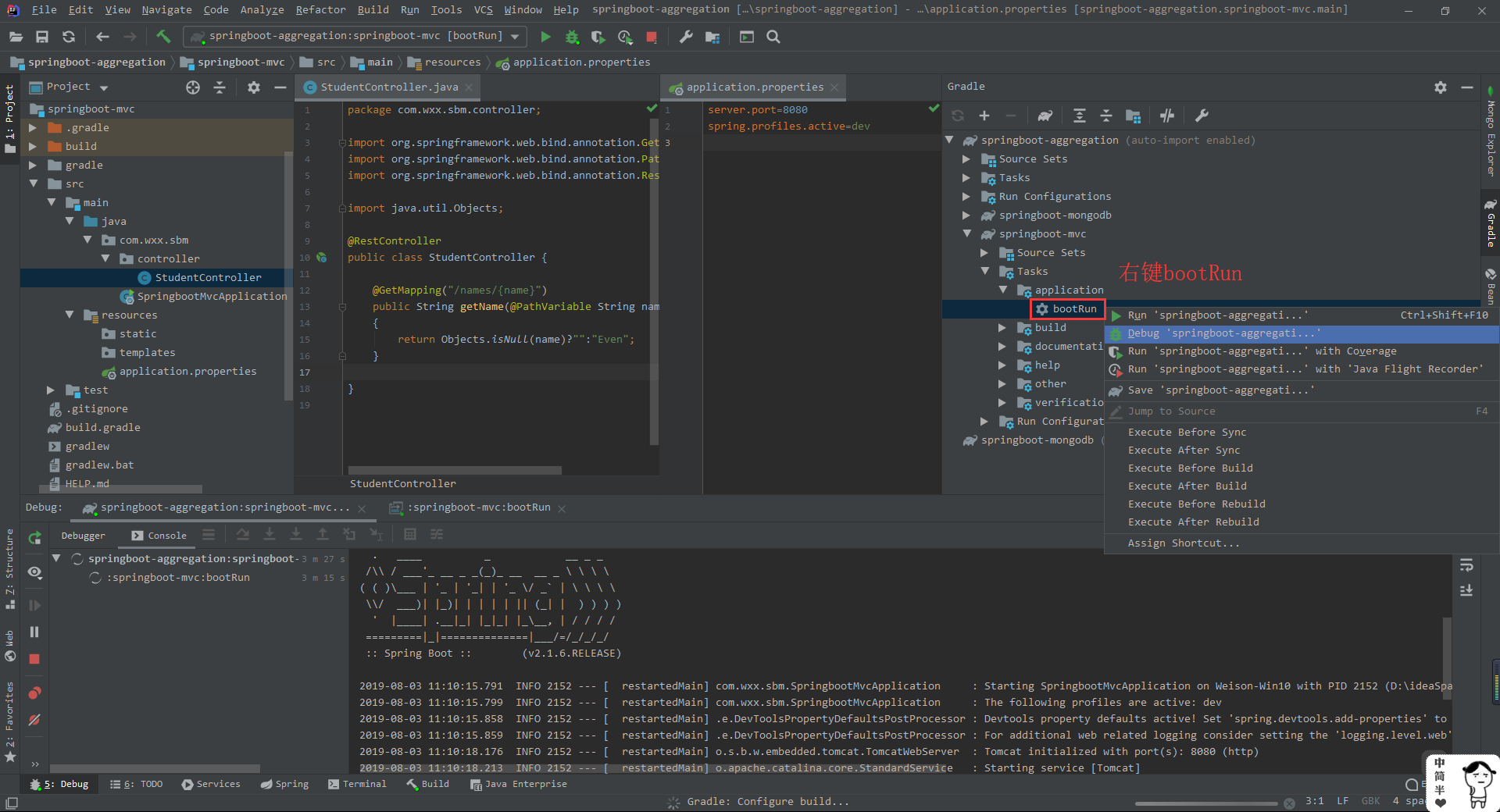Click the Save All toolbar icon
The width and height of the screenshot is (1500, 812).
(x=42, y=37)
